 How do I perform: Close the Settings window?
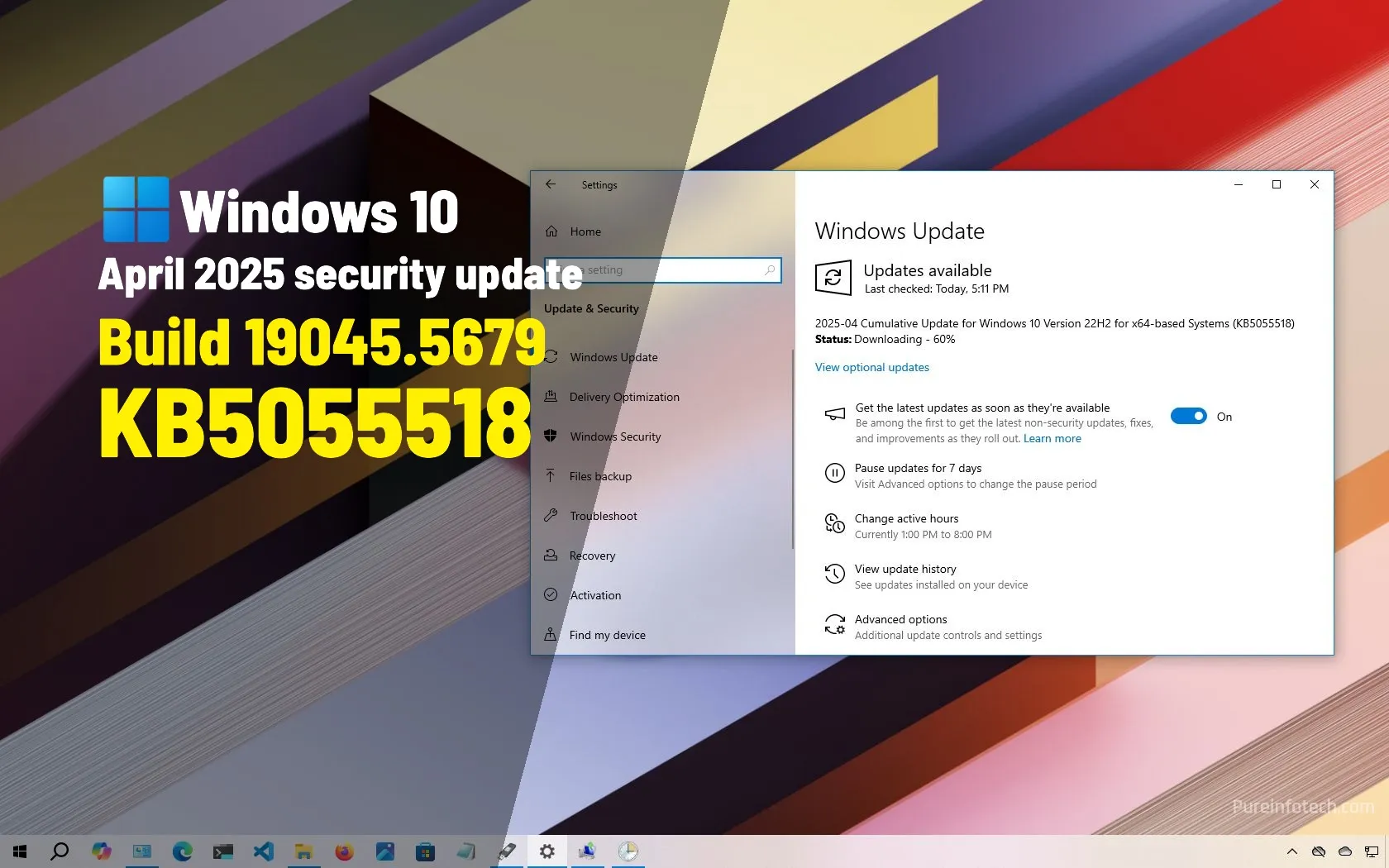[x=1315, y=184]
